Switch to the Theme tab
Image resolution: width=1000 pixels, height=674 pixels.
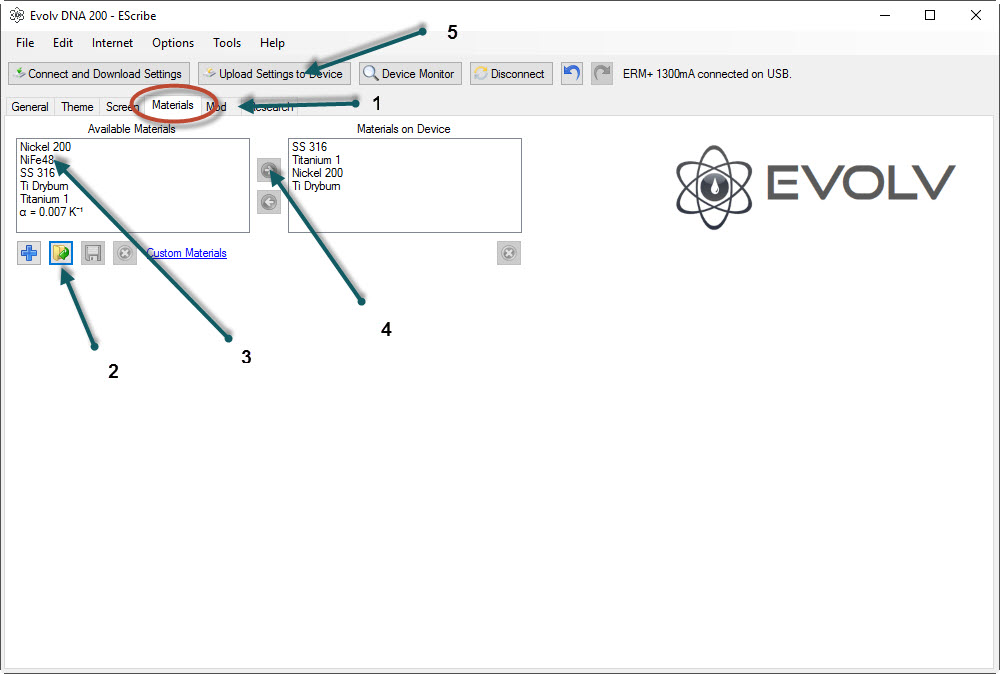point(77,106)
